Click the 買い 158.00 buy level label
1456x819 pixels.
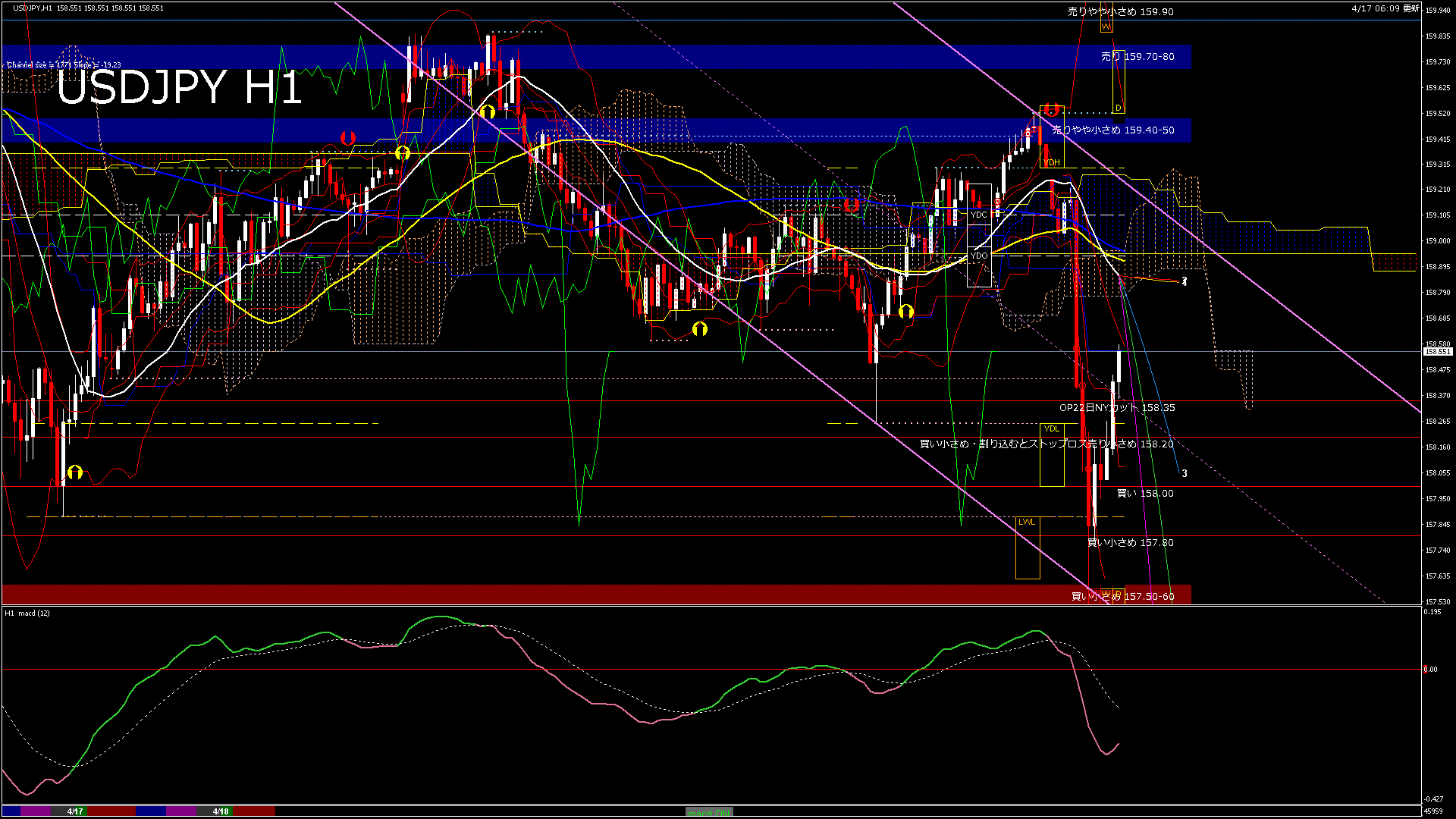click(1145, 494)
